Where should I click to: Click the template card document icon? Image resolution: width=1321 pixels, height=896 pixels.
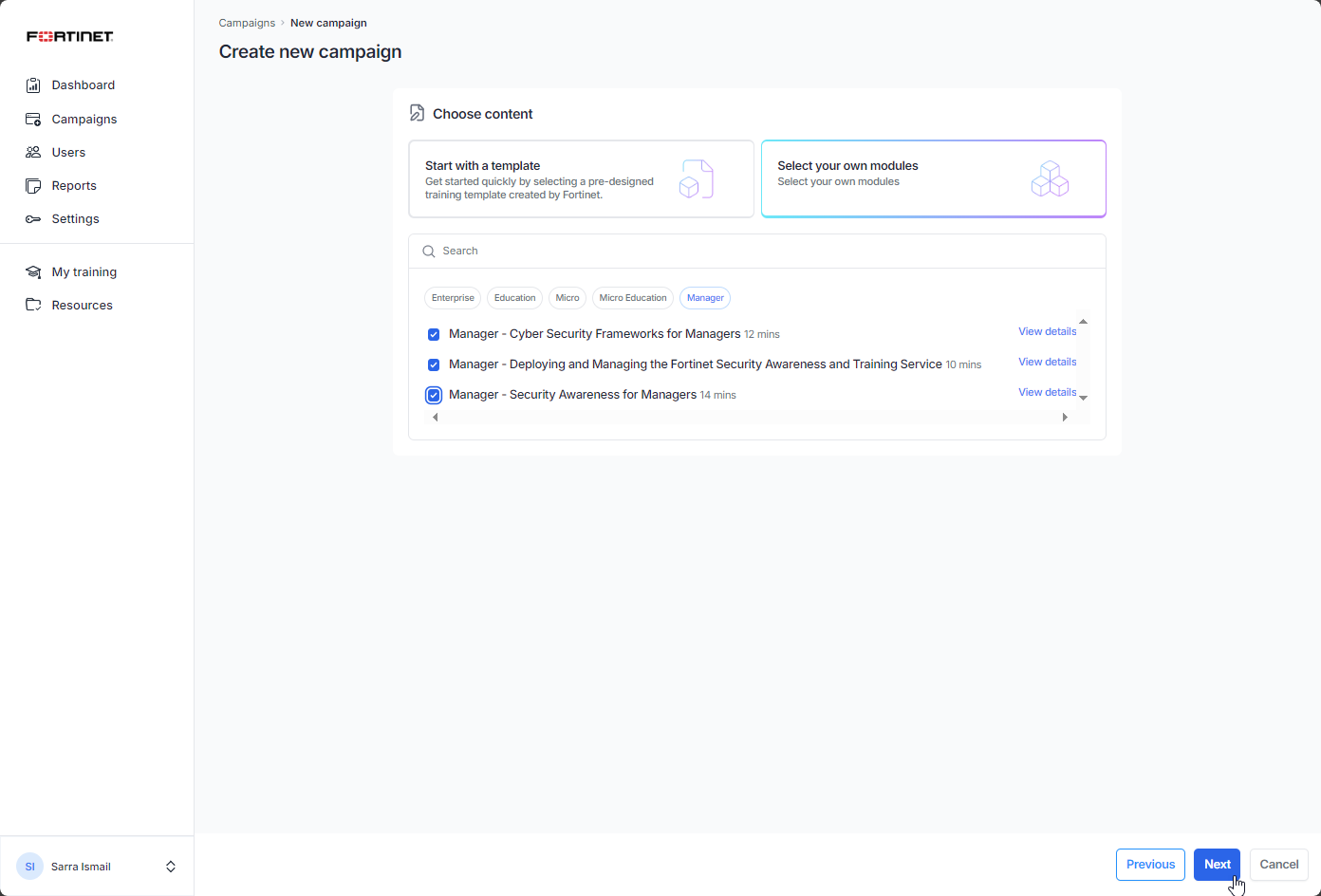pyautogui.click(x=696, y=178)
